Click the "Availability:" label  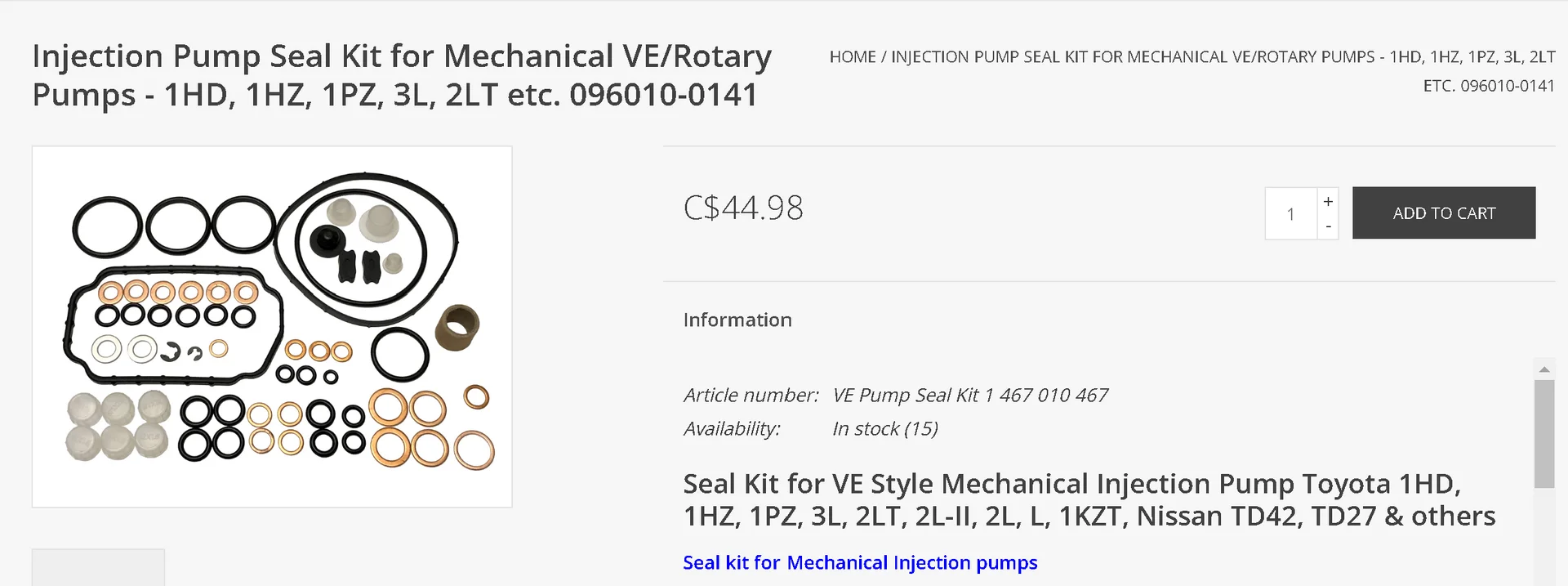[731, 429]
